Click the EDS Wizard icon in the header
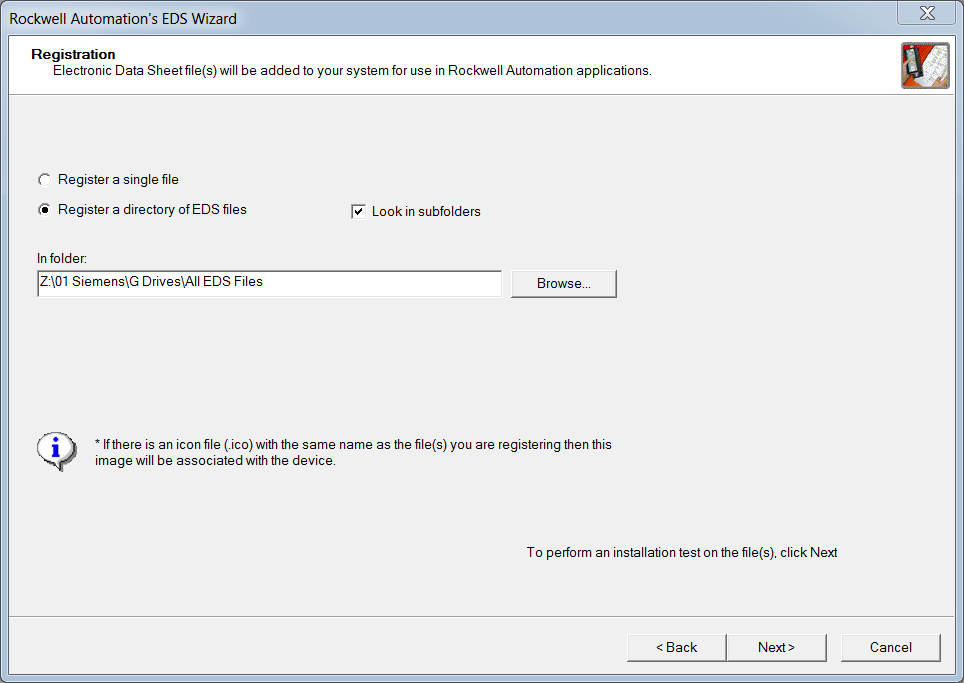Image resolution: width=964 pixels, height=683 pixels. [924, 66]
